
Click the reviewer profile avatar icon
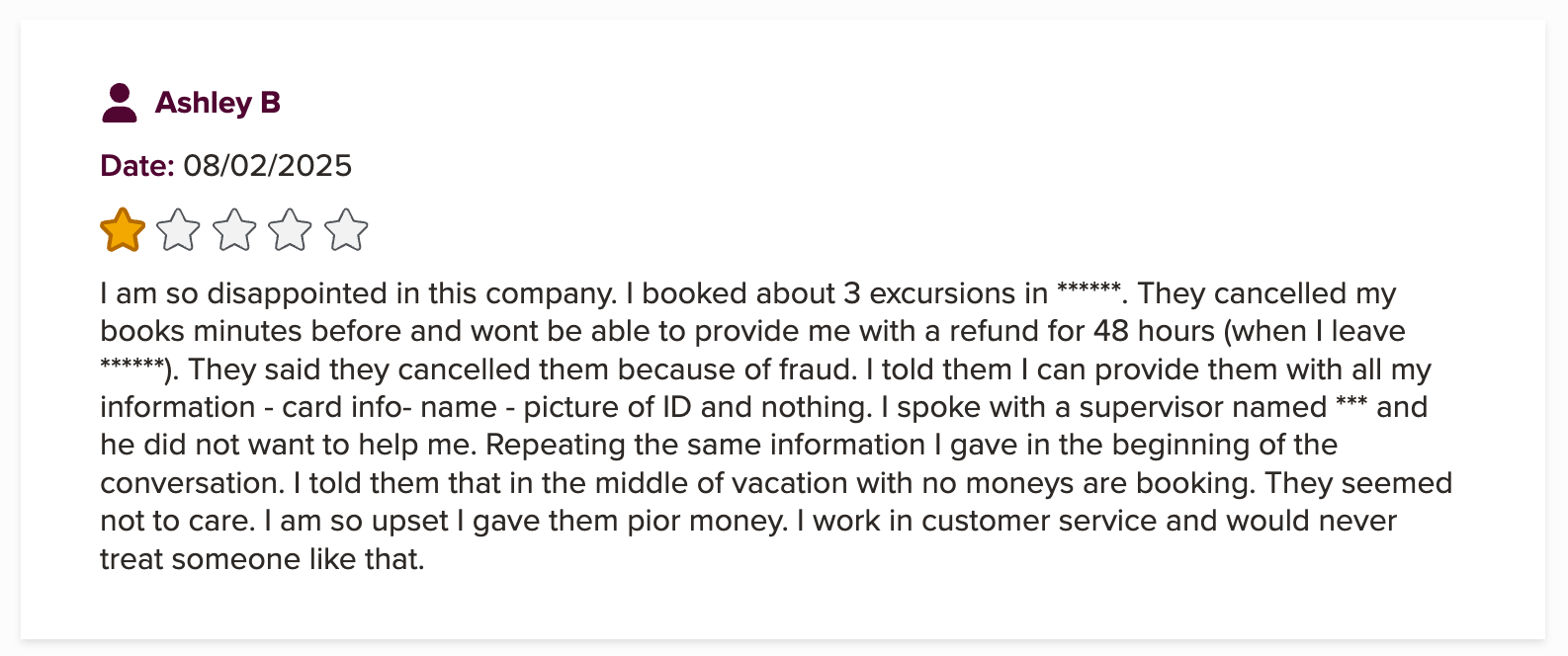pyautogui.click(x=120, y=103)
